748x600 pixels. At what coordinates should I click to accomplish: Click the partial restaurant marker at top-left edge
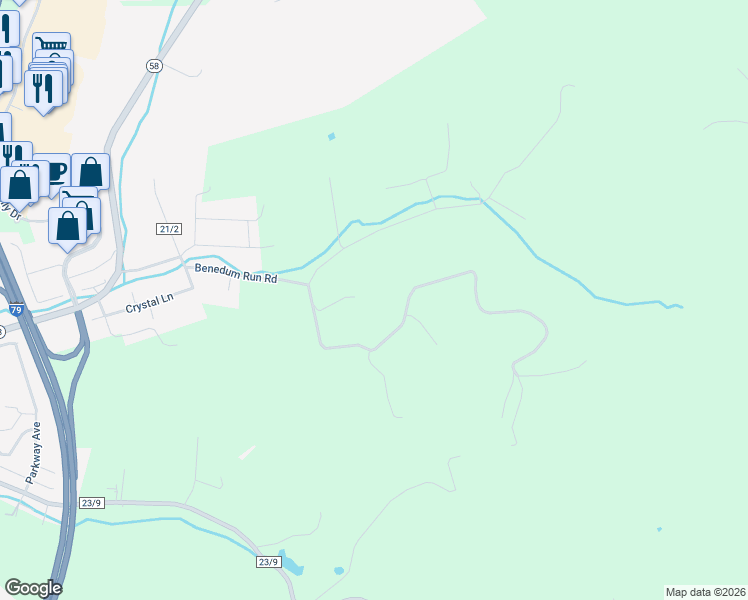click(x=9, y=29)
